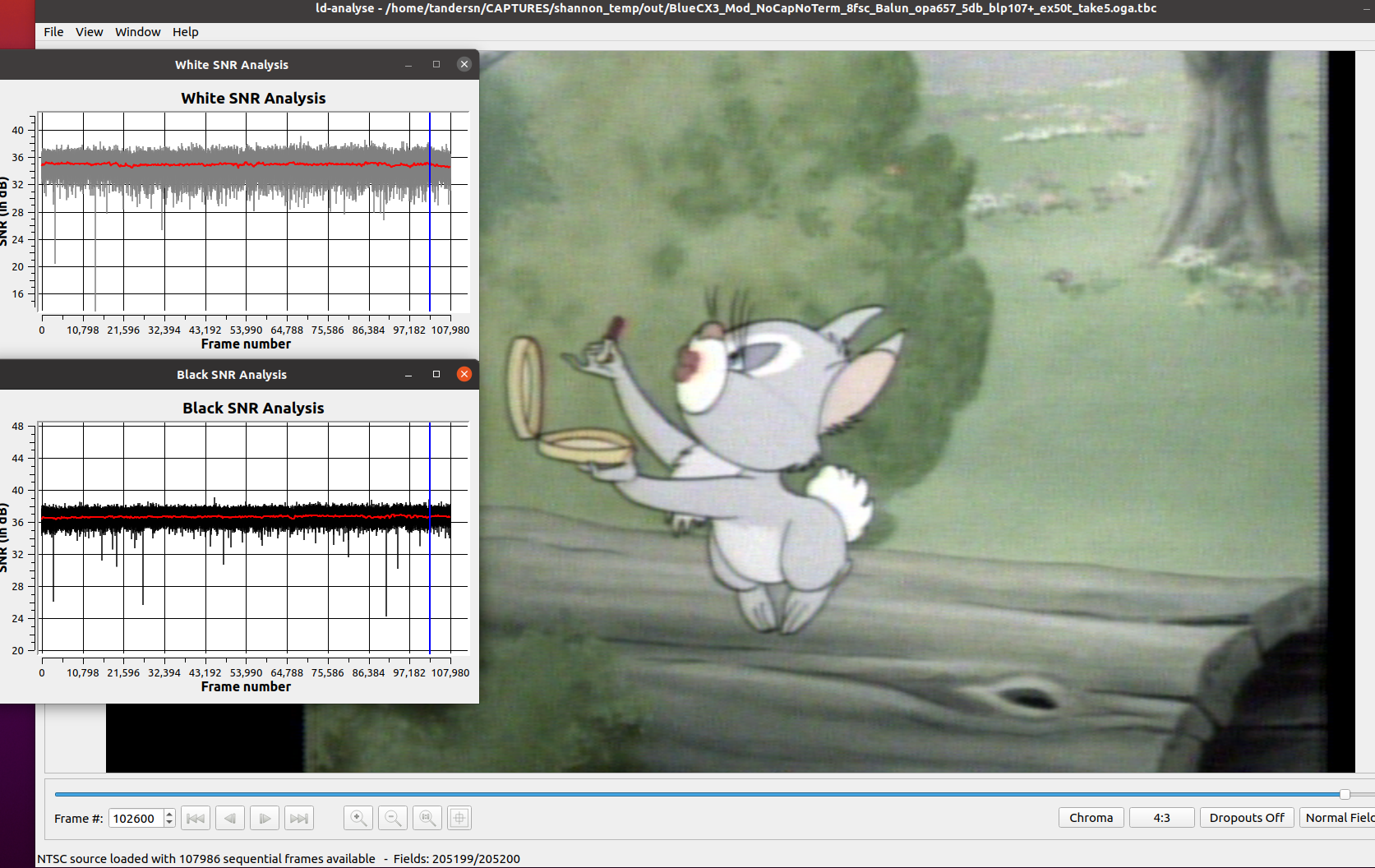The height and width of the screenshot is (868, 1375).
Task: Jump to the first frame button
Action: coord(195,818)
